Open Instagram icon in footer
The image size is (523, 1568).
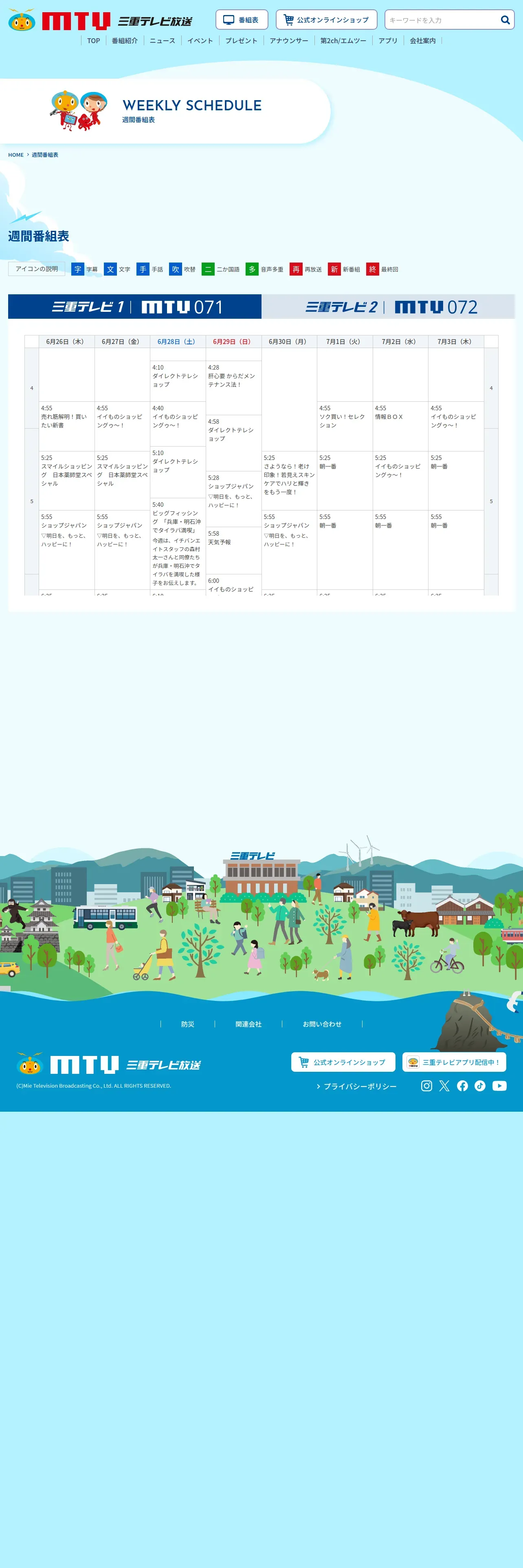[427, 1086]
